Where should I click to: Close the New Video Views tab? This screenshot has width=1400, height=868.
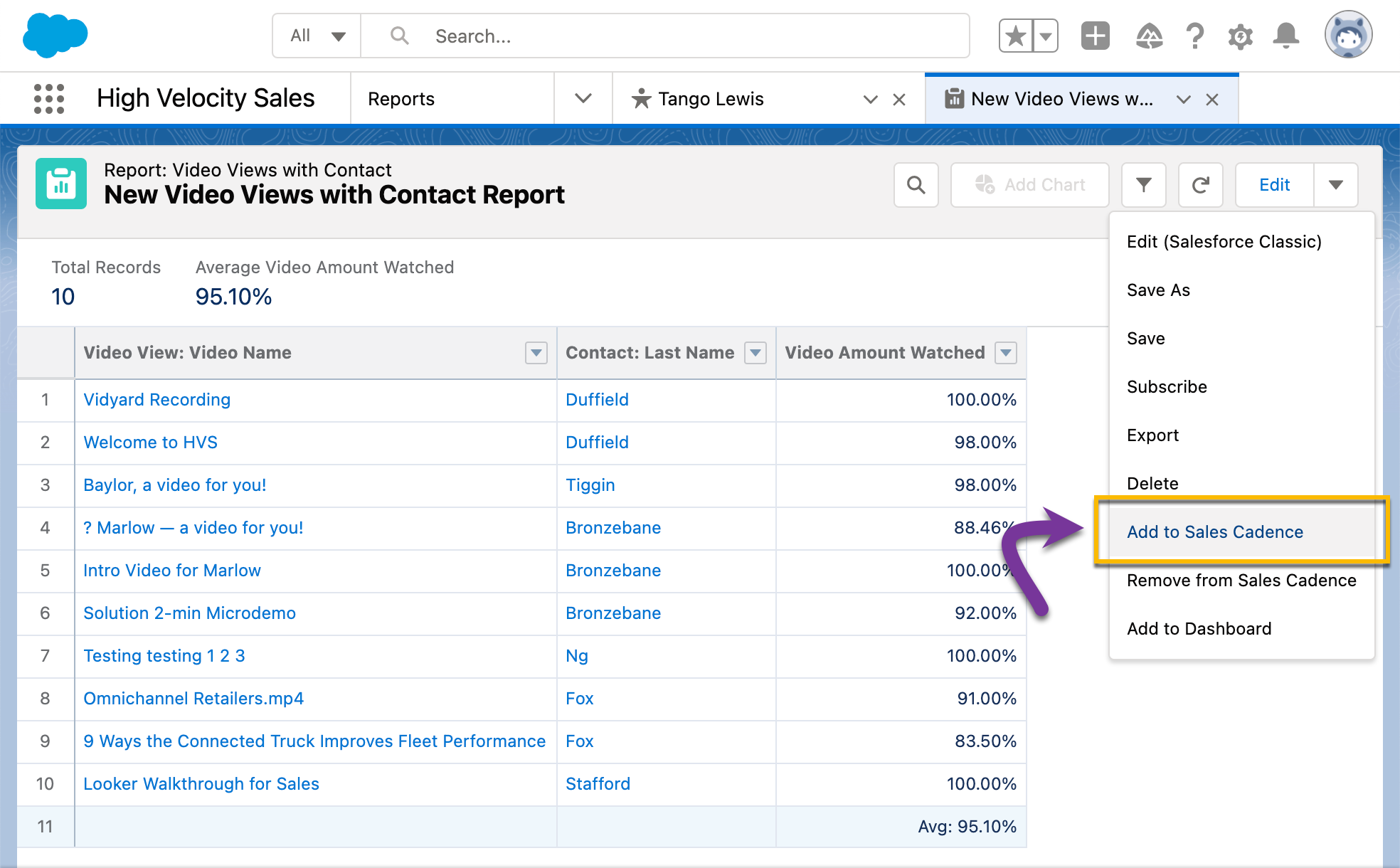[x=1212, y=100]
